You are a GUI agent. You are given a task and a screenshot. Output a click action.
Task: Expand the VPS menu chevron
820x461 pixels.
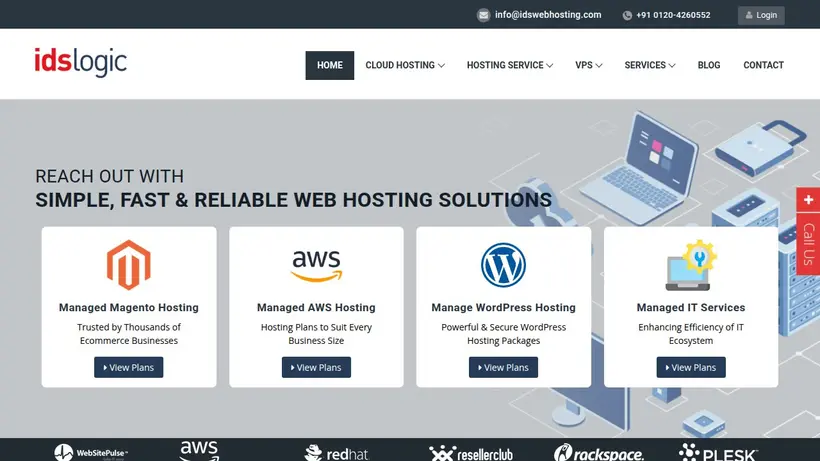(599, 65)
